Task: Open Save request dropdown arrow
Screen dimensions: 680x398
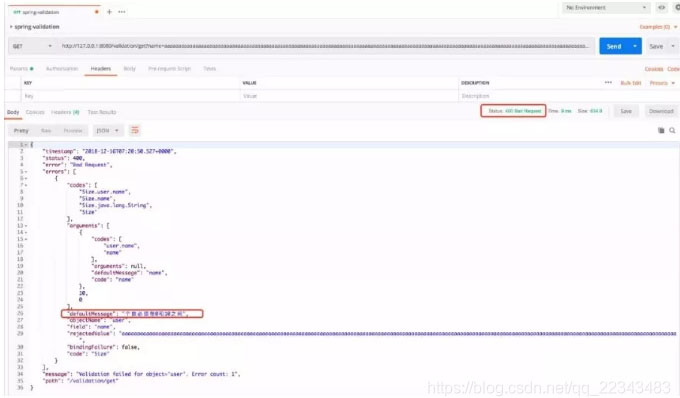Action: click(x=673, y=46)
